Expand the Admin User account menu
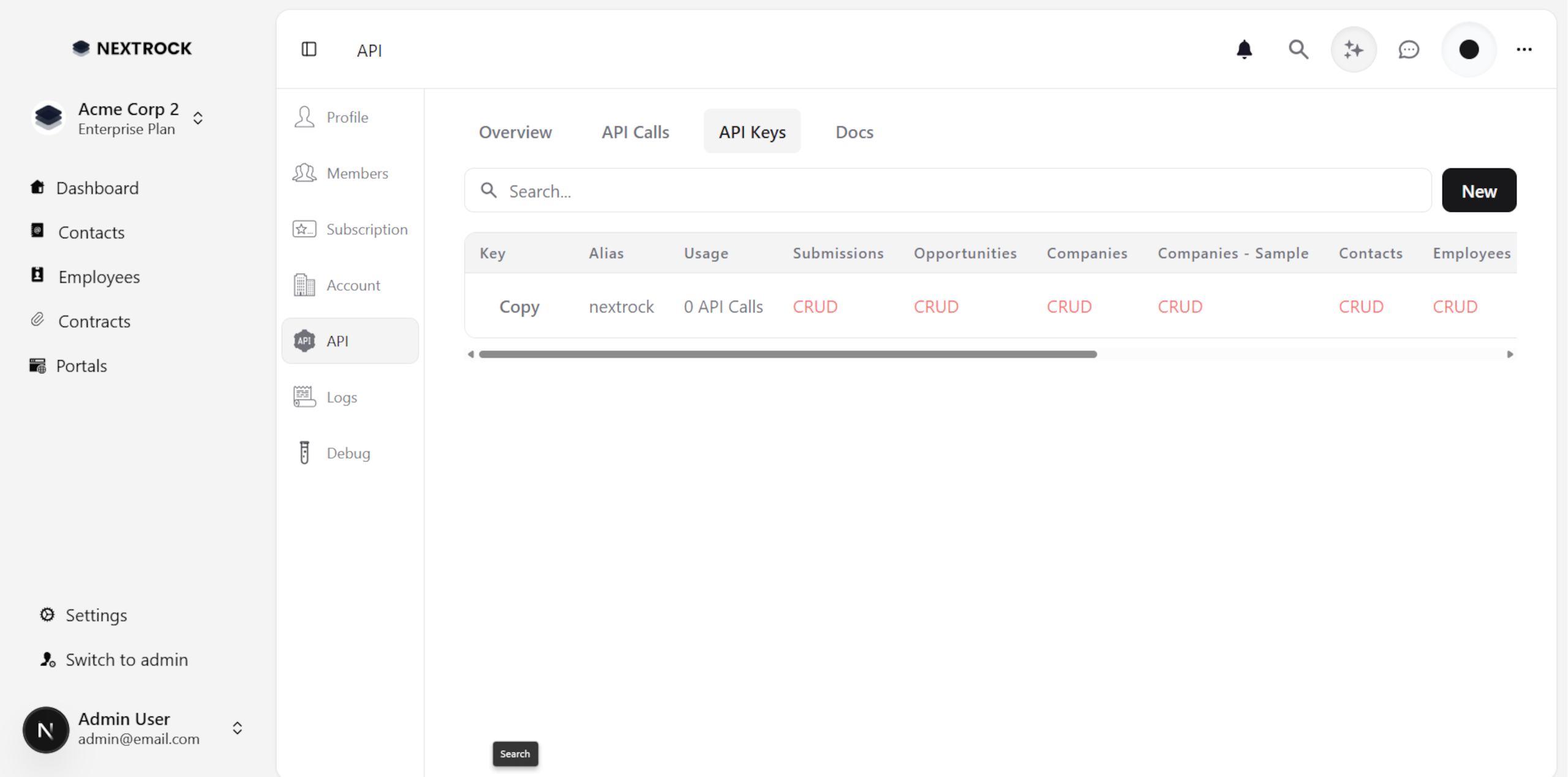The image size is (1568, 777). point(238,728)
